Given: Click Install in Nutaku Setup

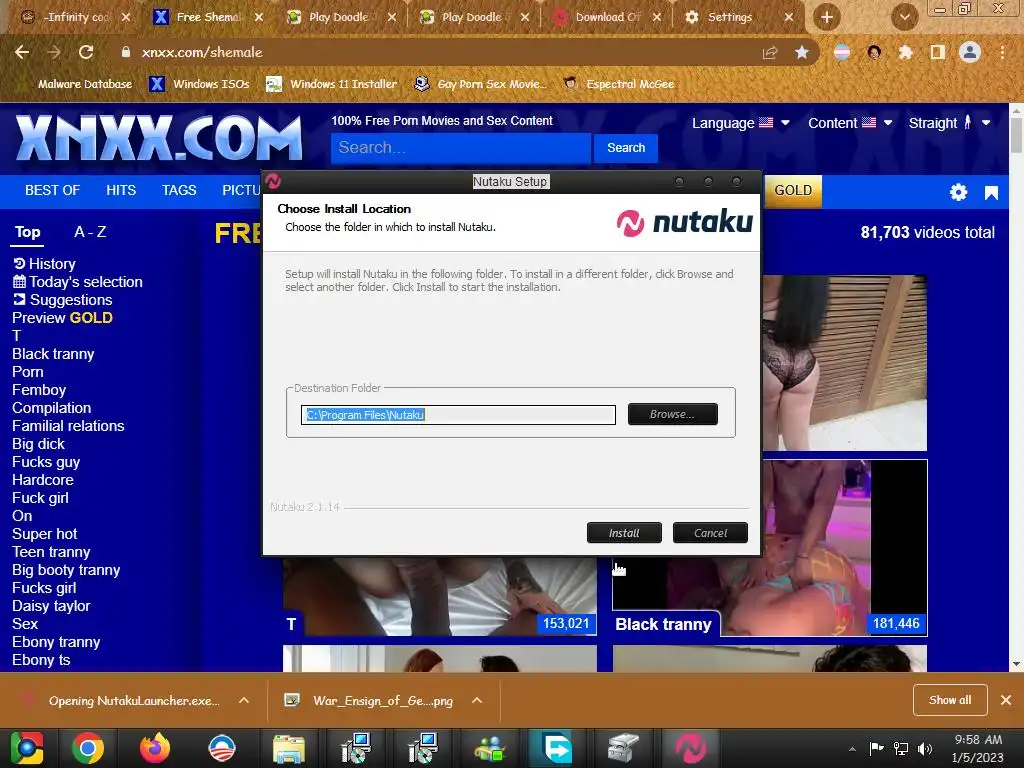Looking at the screenshot, I should click(x=624, y=533).
